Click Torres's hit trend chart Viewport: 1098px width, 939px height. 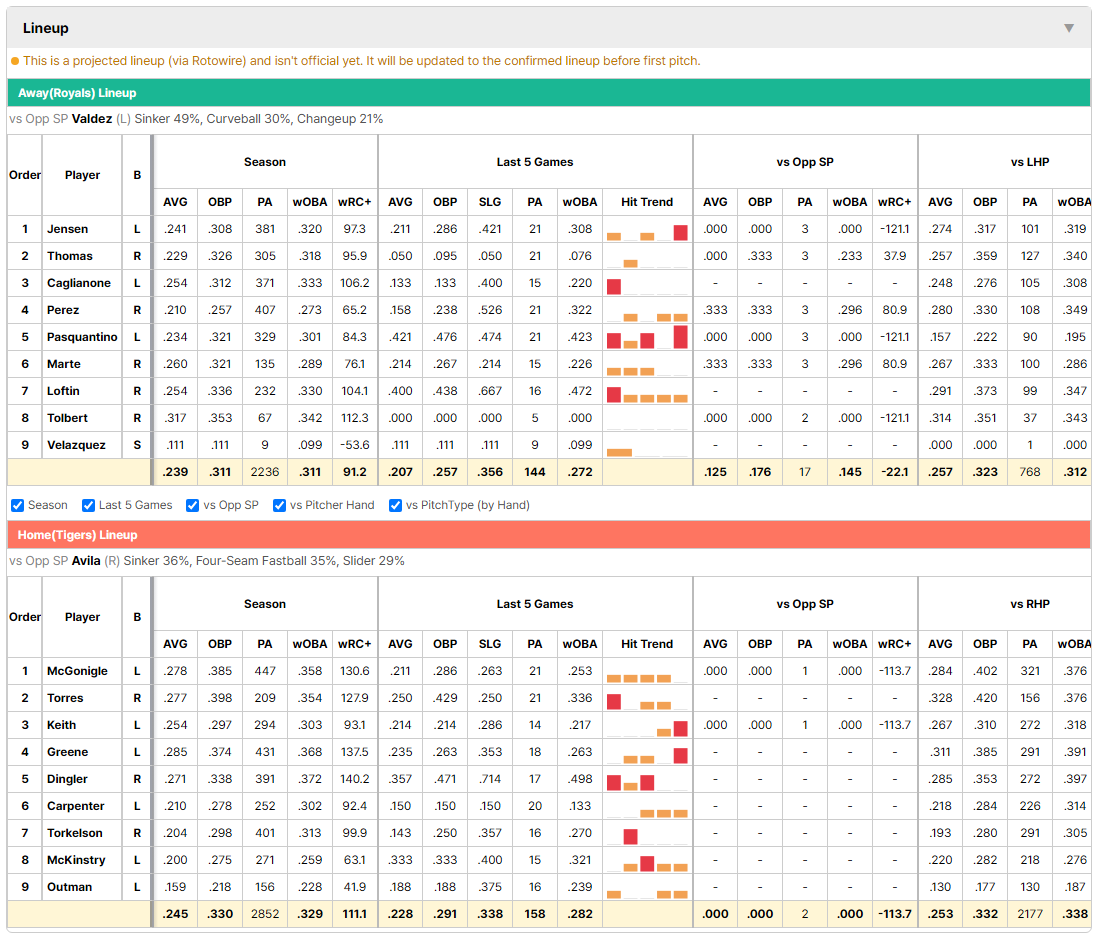(647, 698)
